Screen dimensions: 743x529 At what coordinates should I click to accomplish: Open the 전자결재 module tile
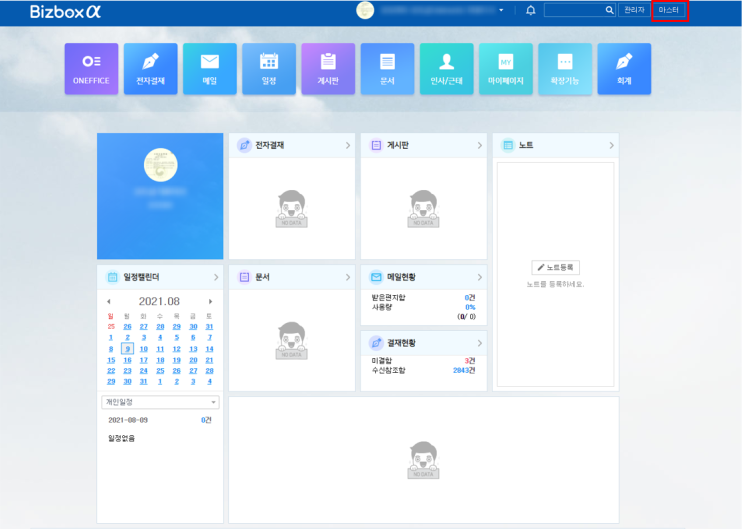pos(151,69)
